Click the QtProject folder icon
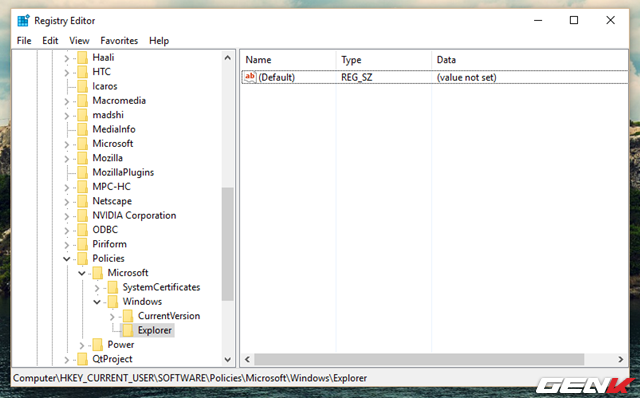 tap(82, 359)
